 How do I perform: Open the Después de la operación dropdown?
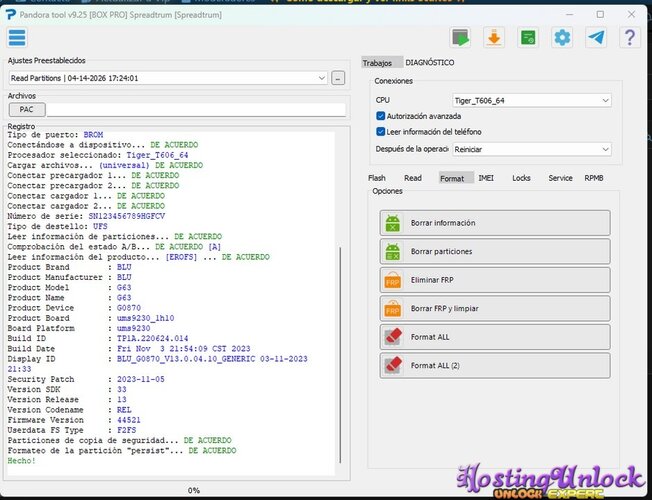pyautogui.click(x=531, y=149)
